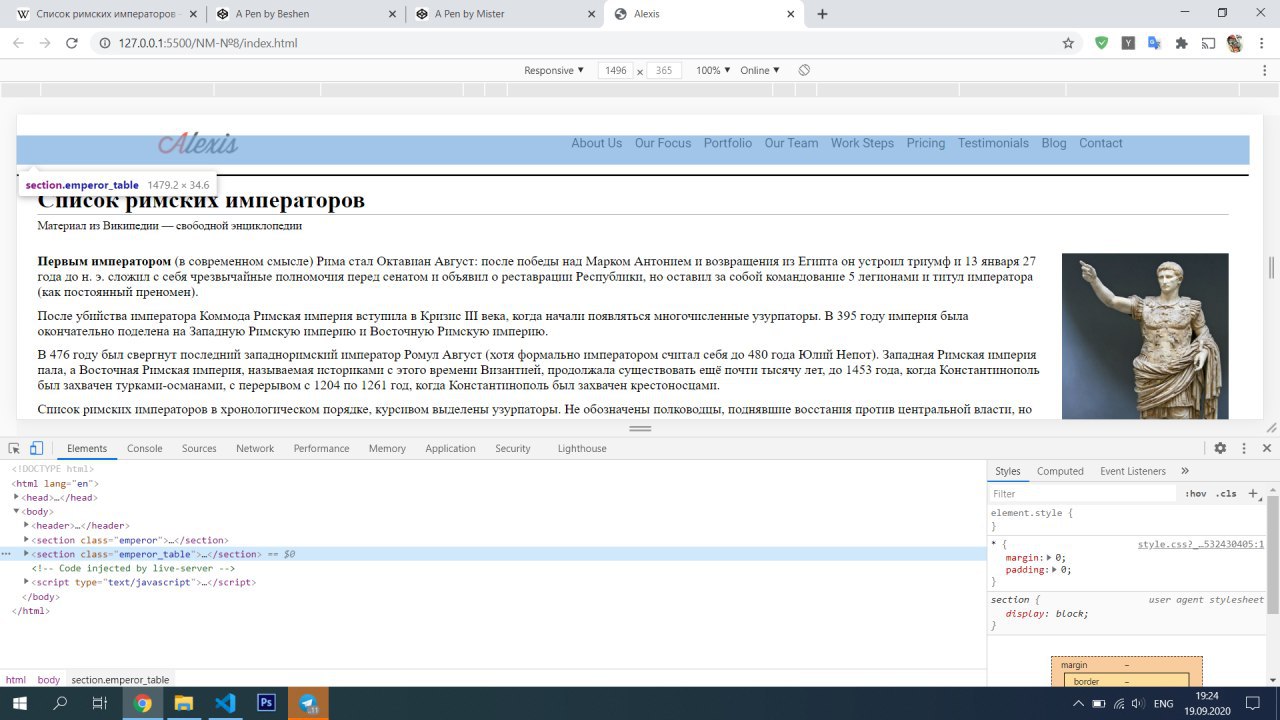Expand the header element node

[x=27, y=525]
